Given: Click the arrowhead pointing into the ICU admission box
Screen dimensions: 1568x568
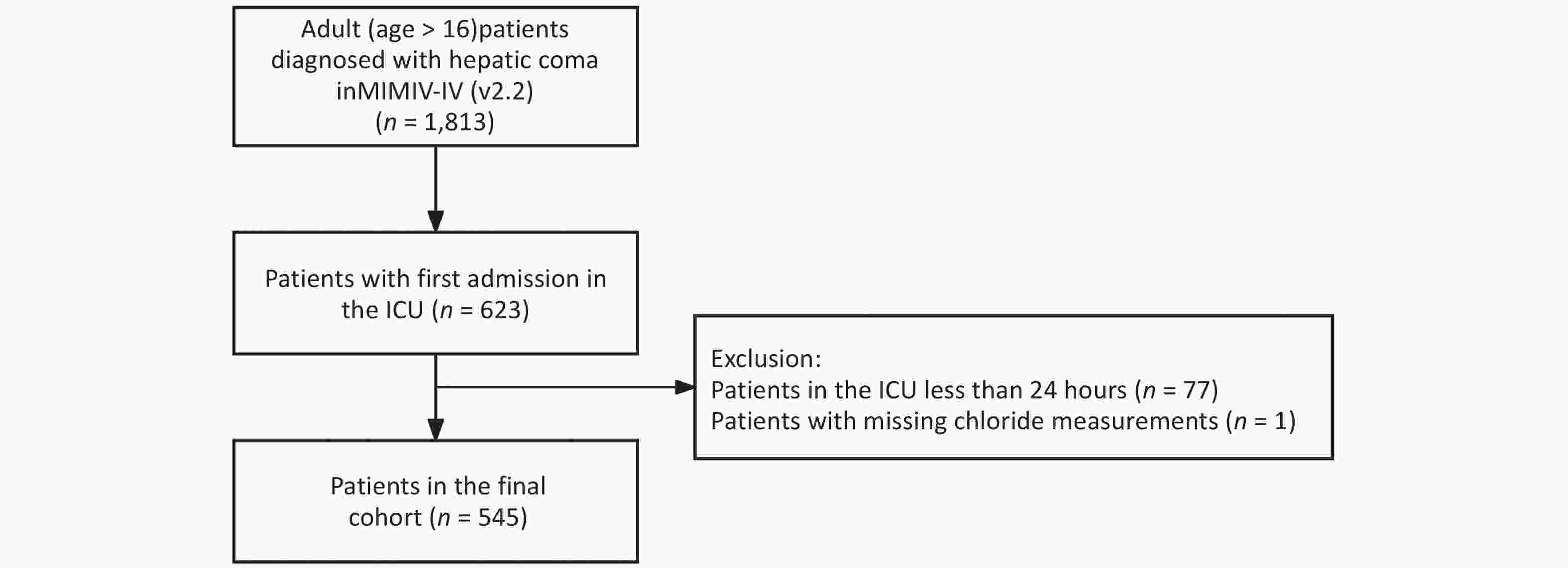Looking at the screenshot, I should coord(436,220).
